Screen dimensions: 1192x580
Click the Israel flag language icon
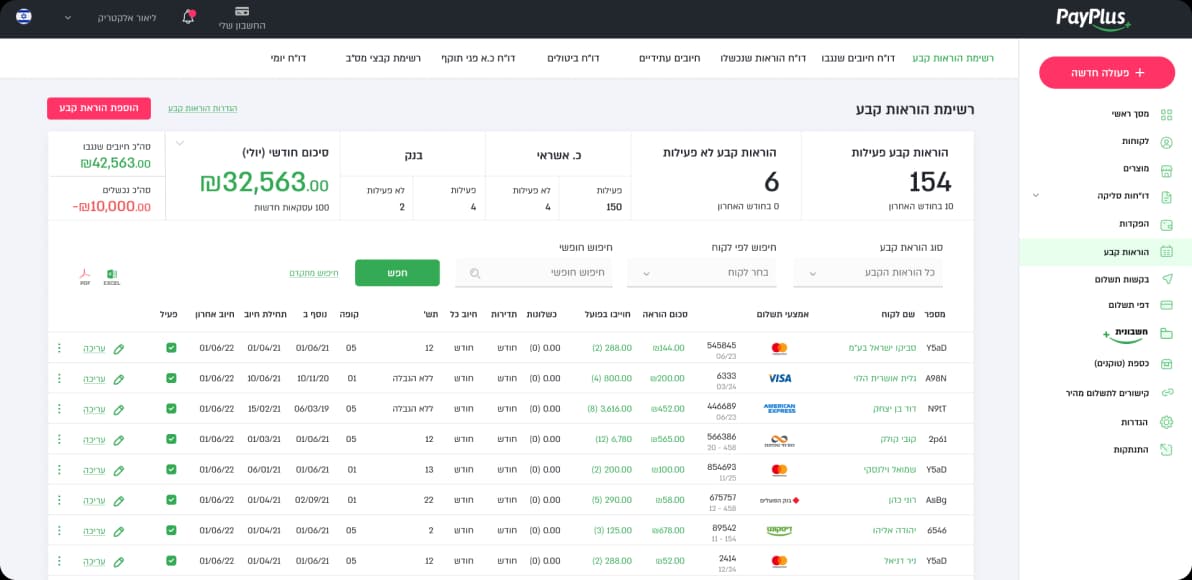click(x=24, y=17)
